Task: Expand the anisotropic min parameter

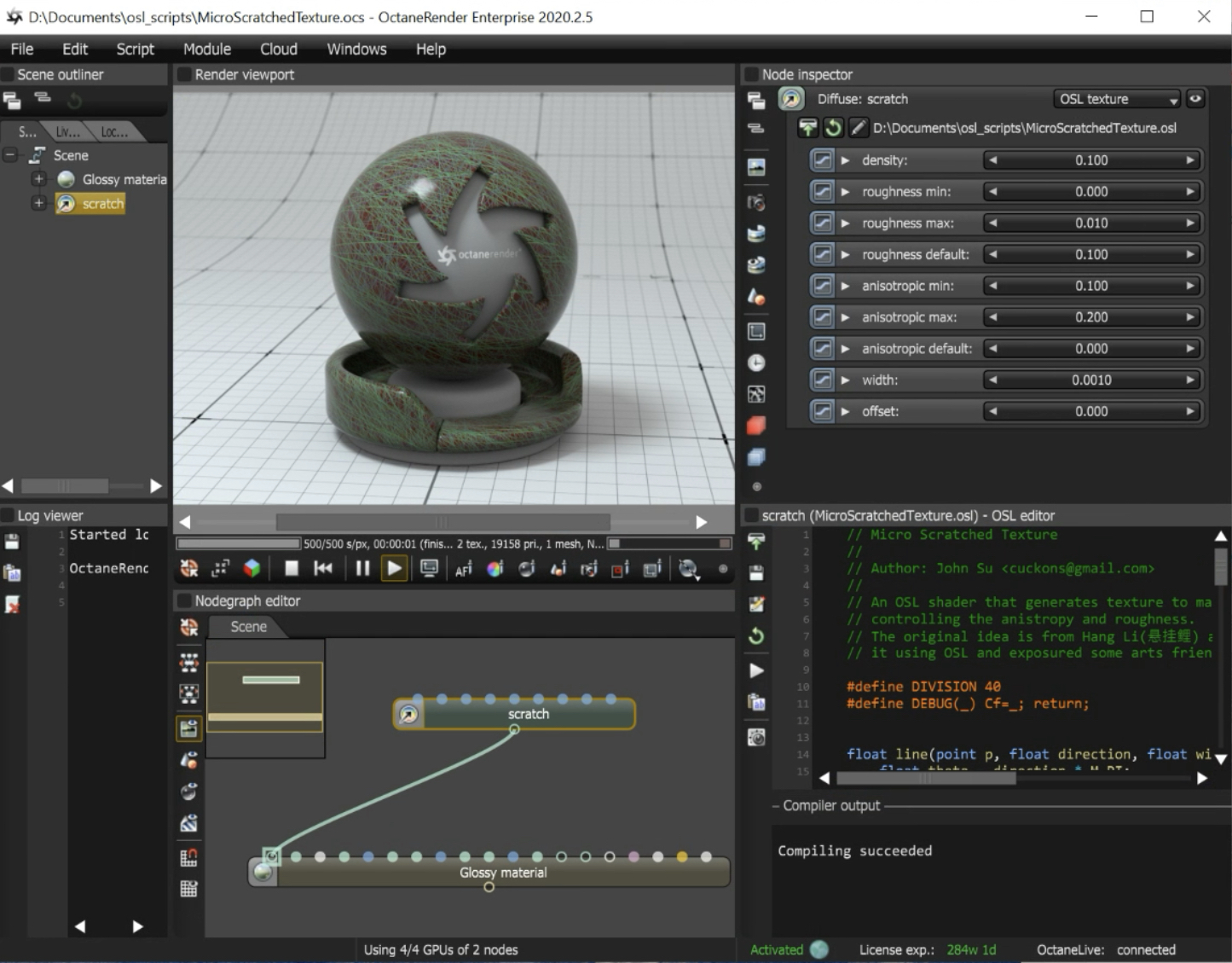Action: pos(845,286)
